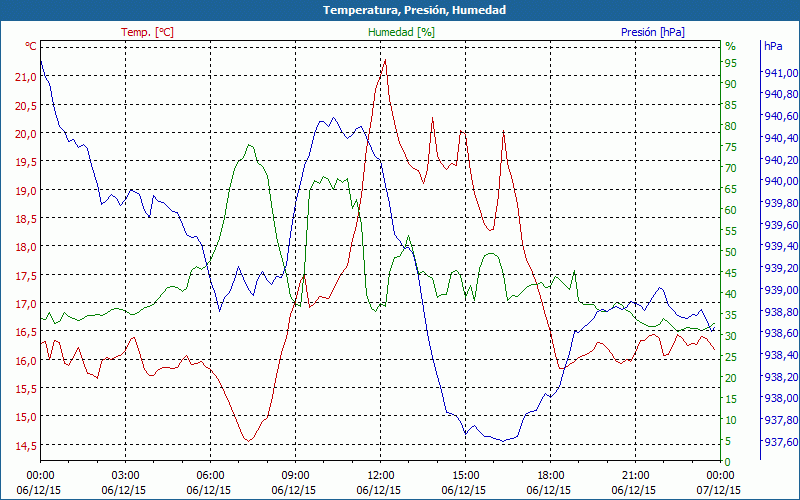Click the '00:00' label above date 07/12/15
Screen dimensions: 800x500
tap(720, 476)
